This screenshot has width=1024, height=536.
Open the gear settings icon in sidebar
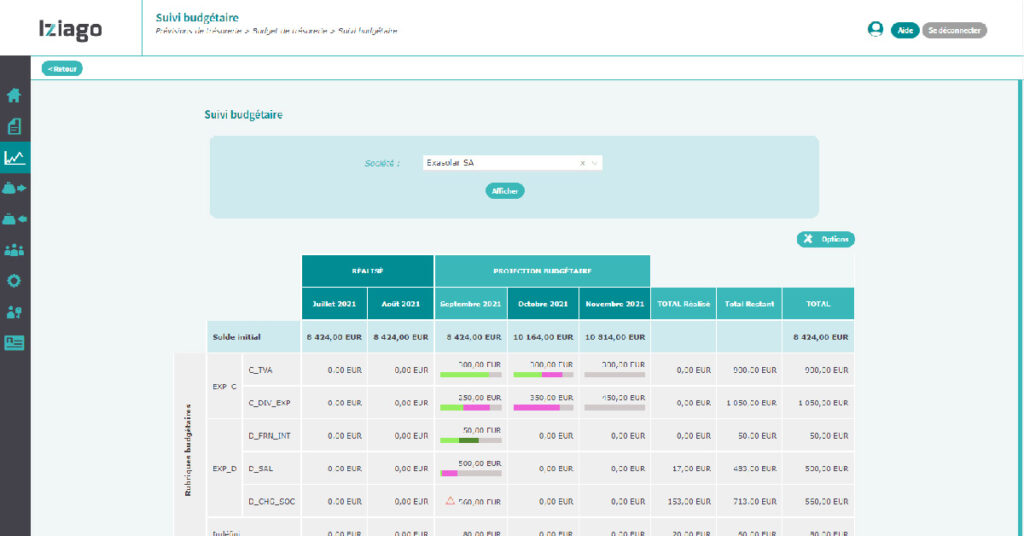click(14, 281)
